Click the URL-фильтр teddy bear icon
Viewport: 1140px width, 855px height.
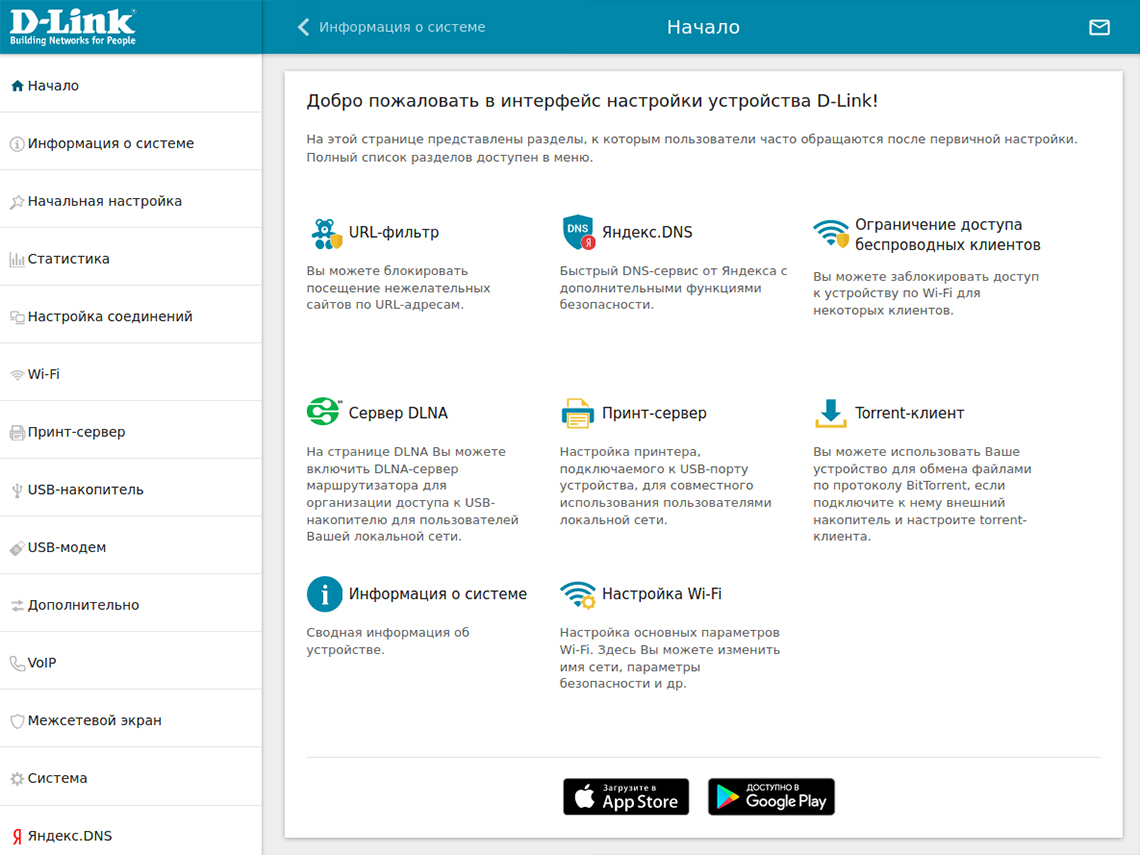326,233
